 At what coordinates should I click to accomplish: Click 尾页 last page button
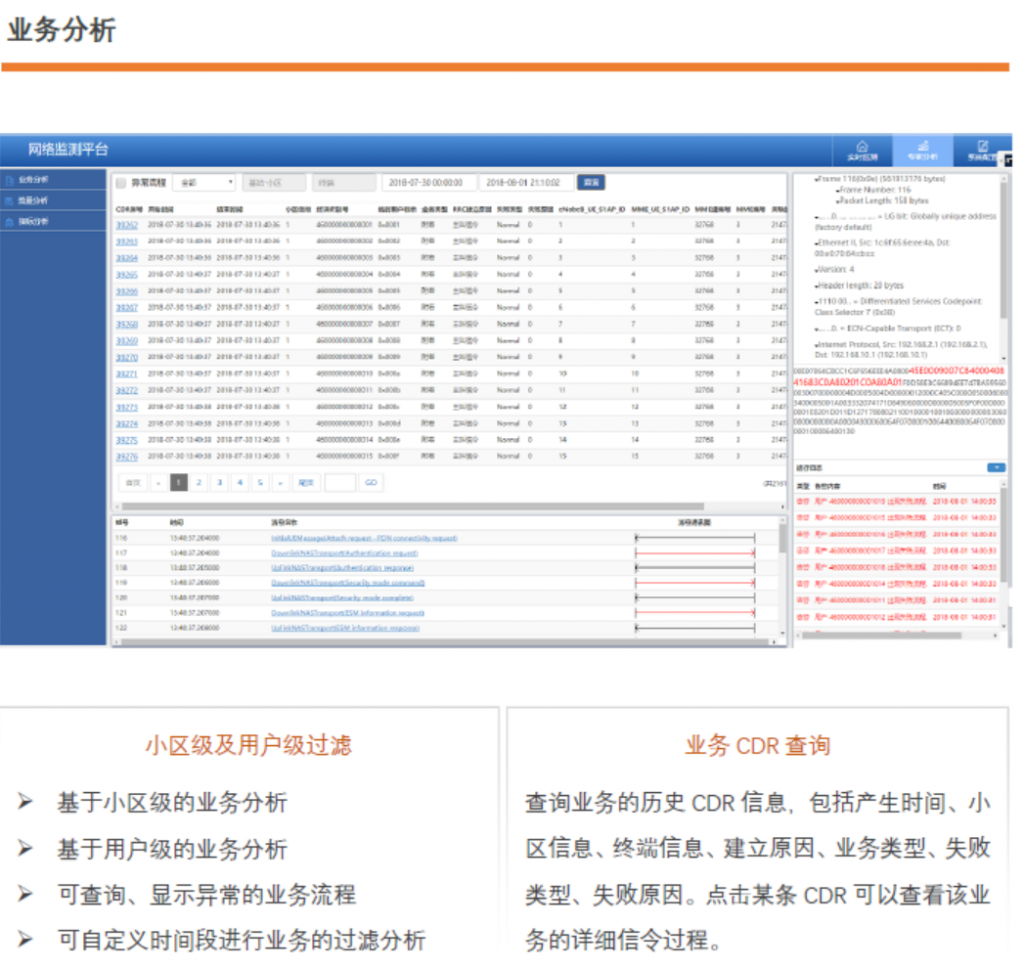tap(306, 483)
